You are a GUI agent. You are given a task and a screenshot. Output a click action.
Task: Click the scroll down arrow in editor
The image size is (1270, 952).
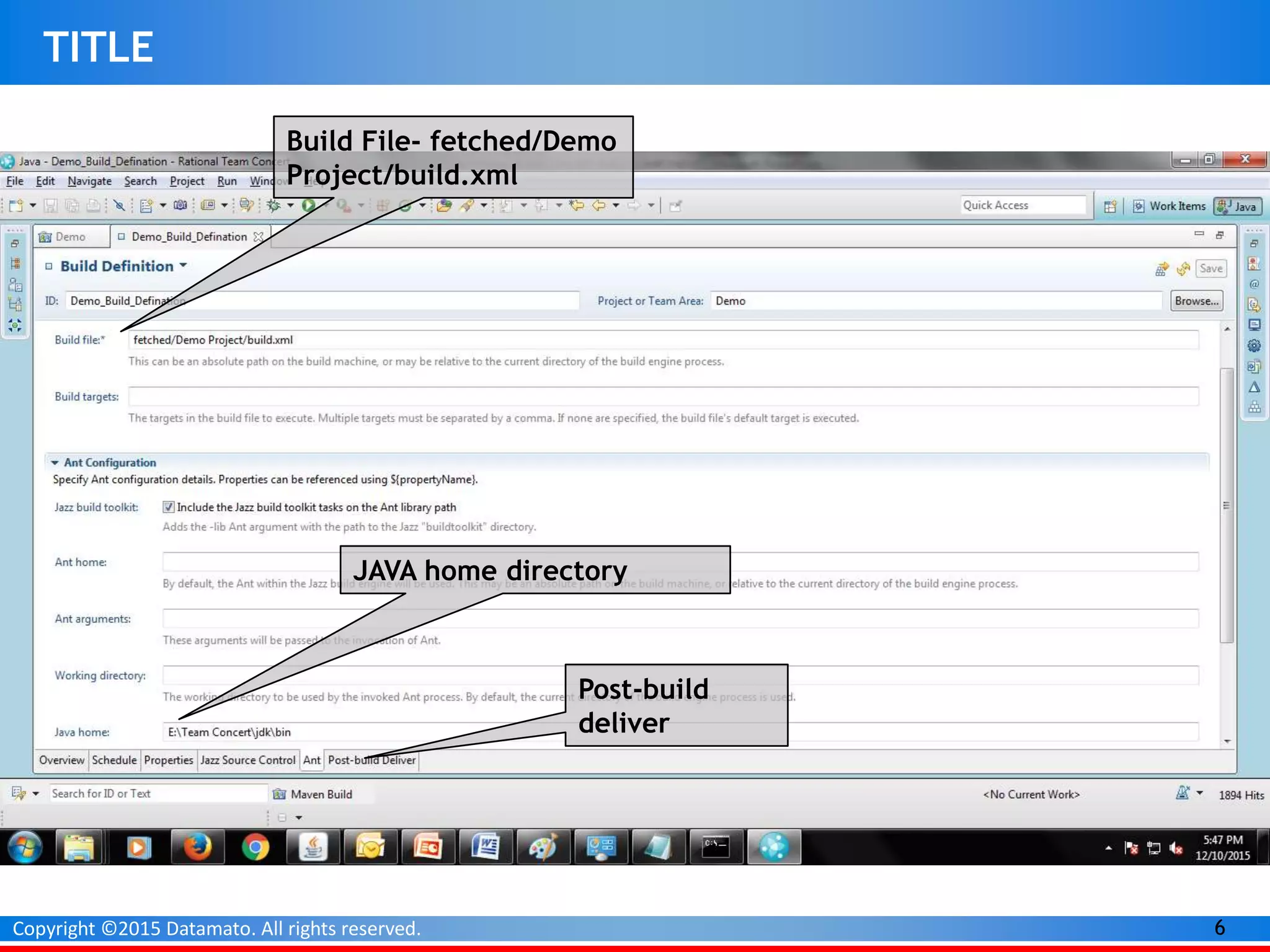click(x=1227, y=741)
